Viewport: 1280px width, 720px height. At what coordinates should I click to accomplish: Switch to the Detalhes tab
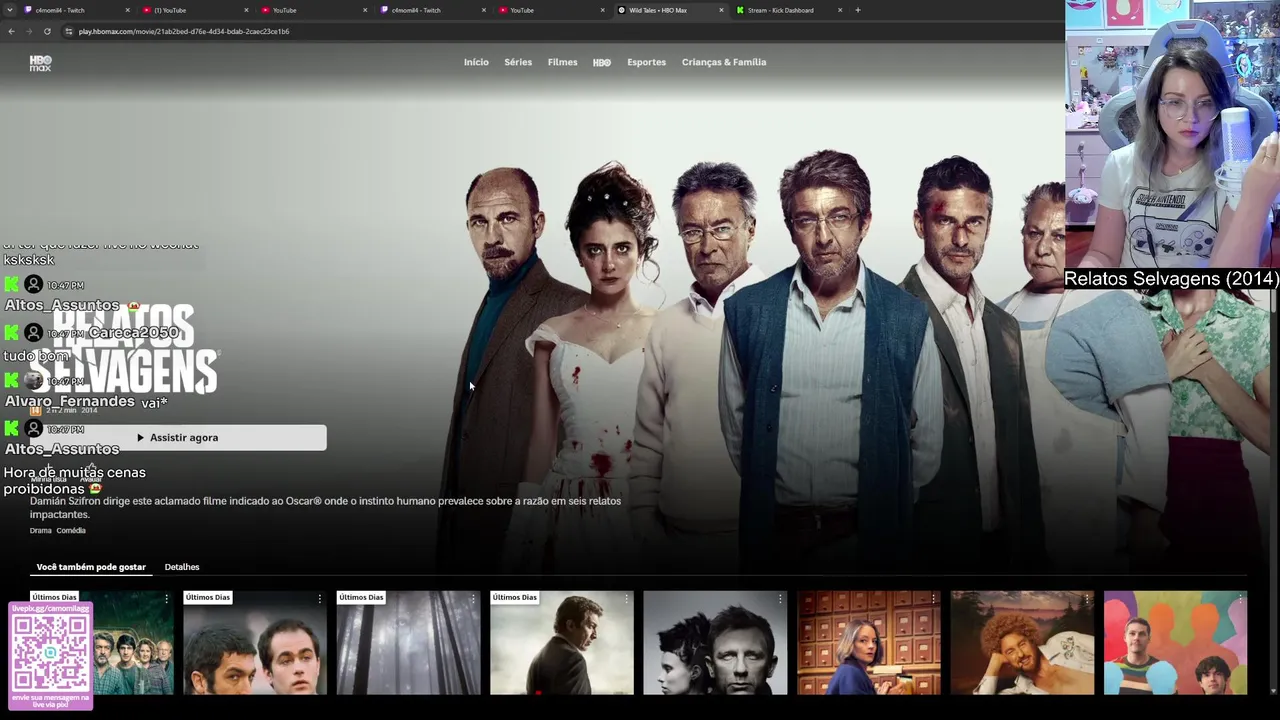[x=182, y=567]
